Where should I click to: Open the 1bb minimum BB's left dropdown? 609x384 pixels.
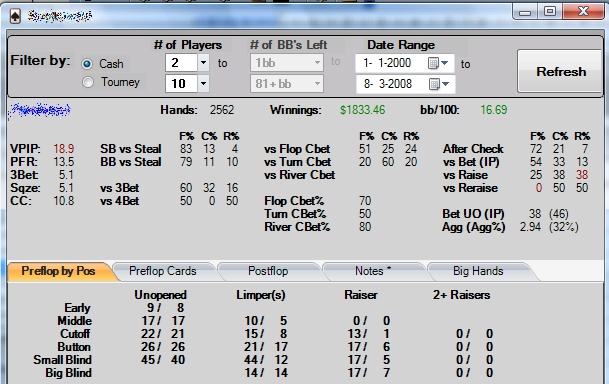[287, 63]
